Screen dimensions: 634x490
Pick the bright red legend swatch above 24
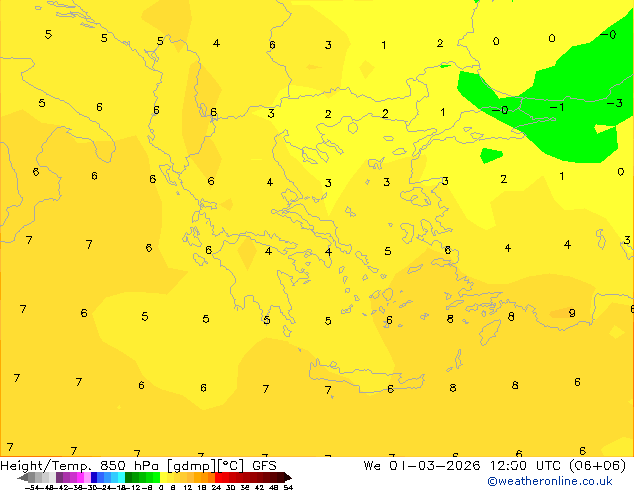(x=218, y=477)
